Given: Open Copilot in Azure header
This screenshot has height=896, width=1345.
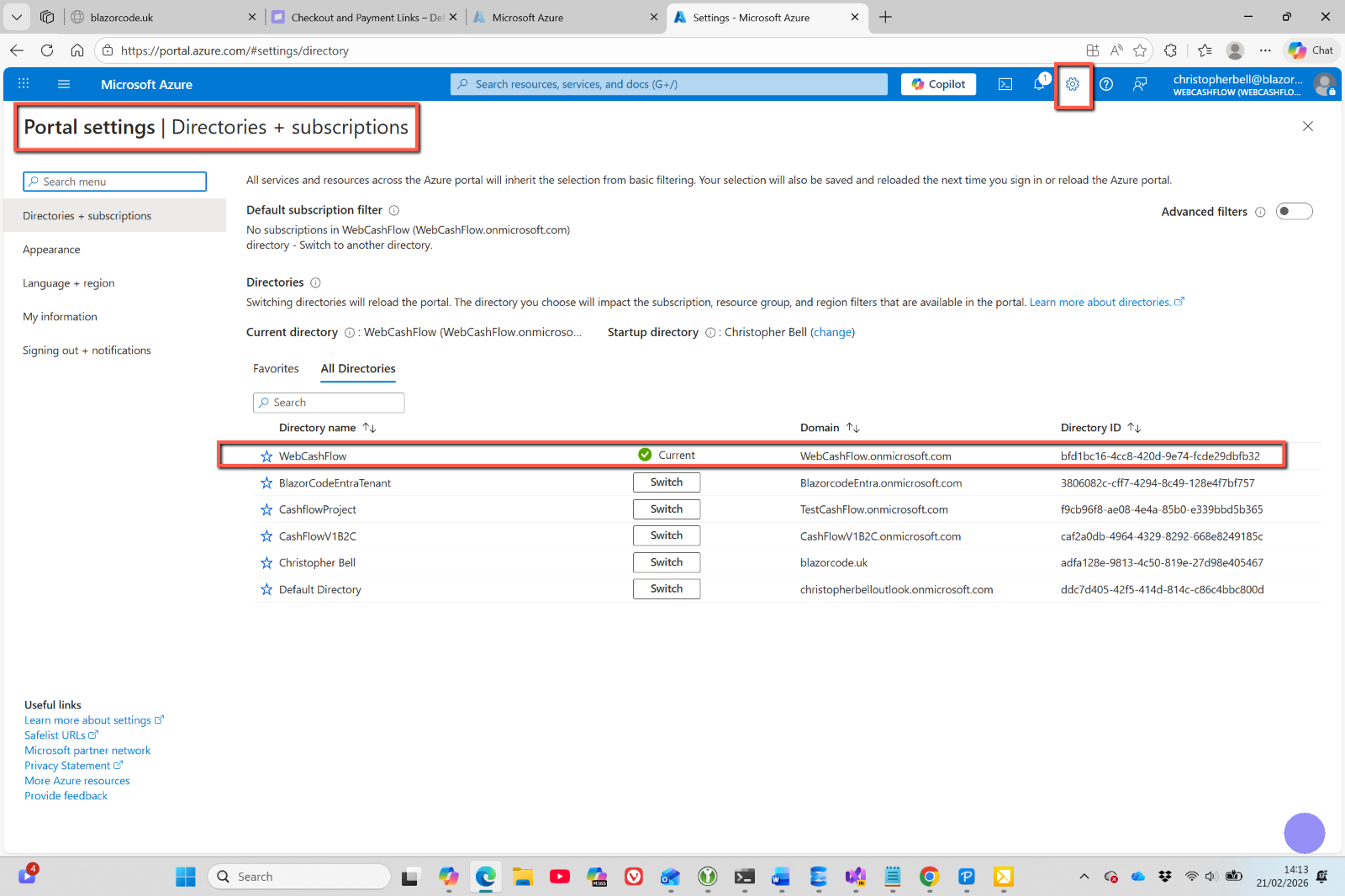Looking at the screenshot, I should pyautogui.click(x=938, y=84).
